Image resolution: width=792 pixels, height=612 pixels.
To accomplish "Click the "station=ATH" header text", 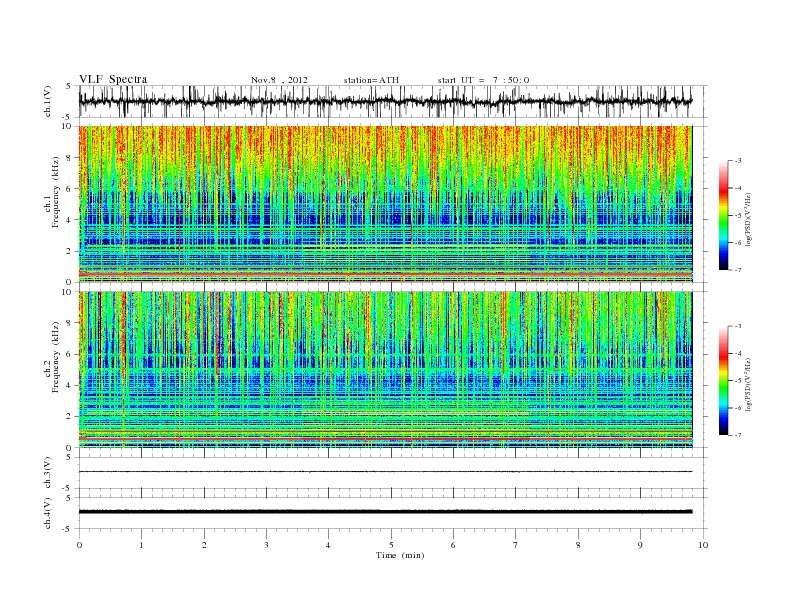I will (x=371, y=80).
